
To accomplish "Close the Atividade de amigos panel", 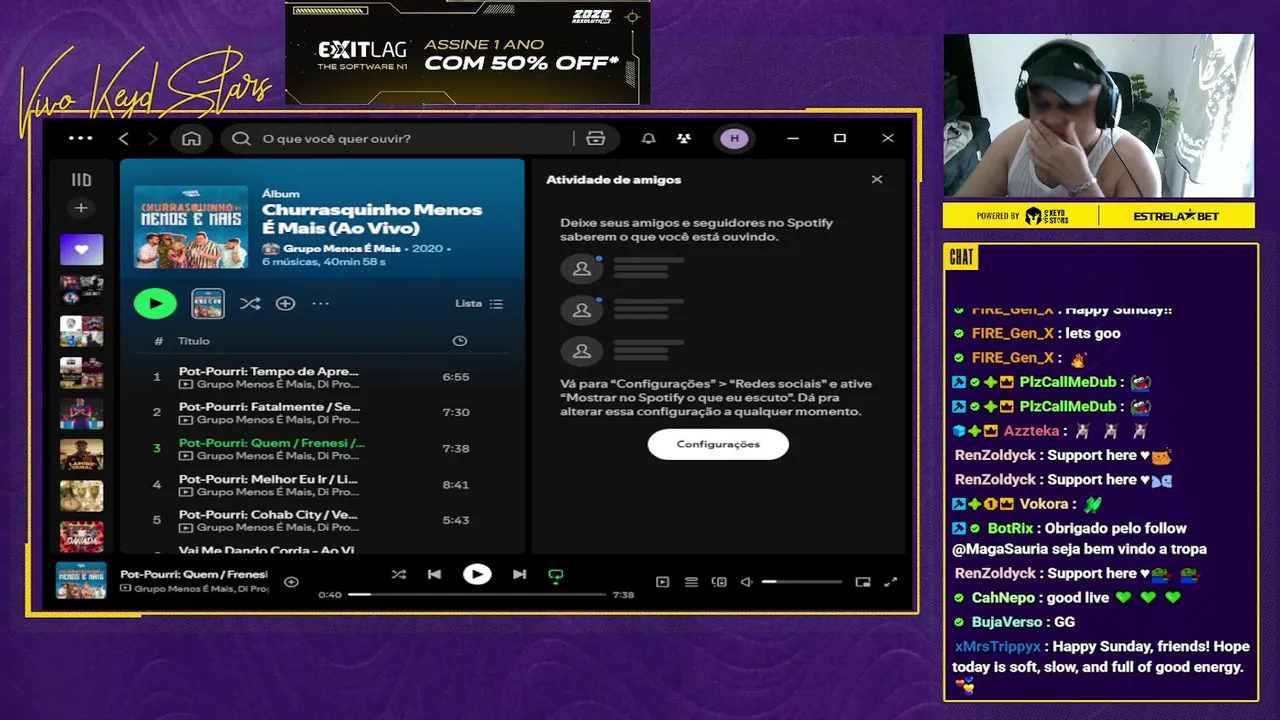I will coord(877,179).
